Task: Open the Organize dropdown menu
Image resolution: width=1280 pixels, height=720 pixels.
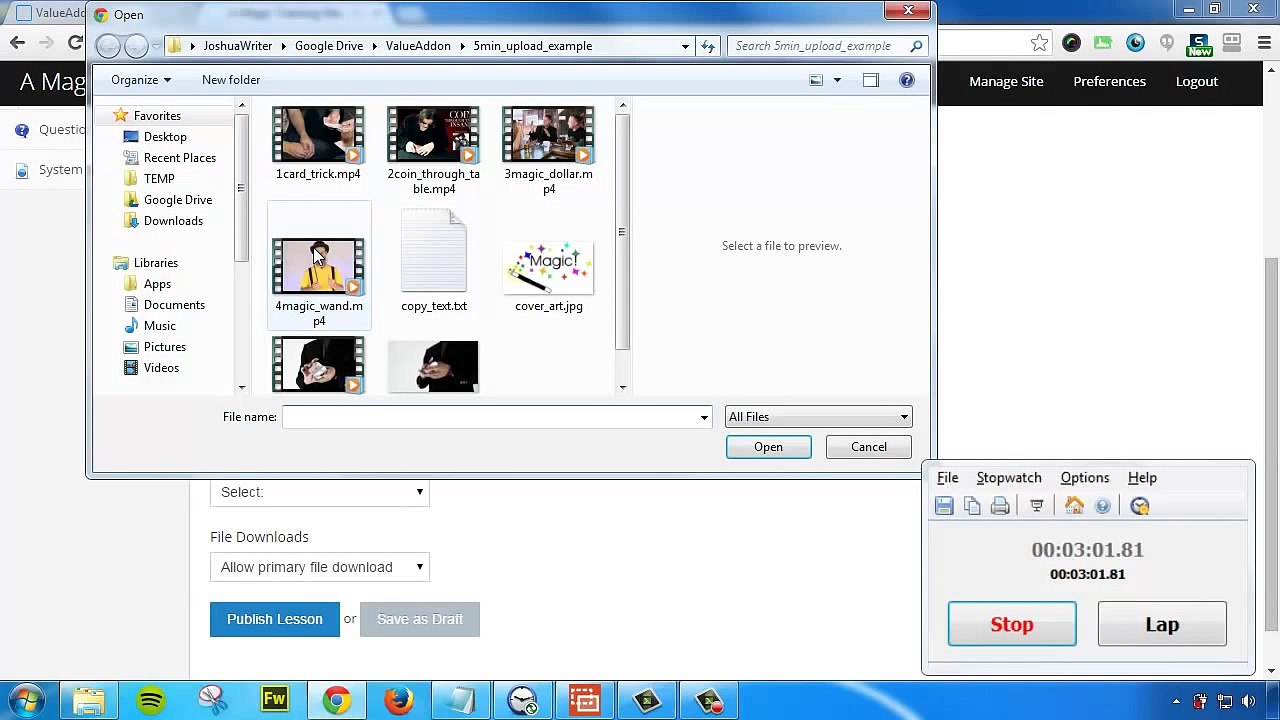Action: (x=141, y=80)
